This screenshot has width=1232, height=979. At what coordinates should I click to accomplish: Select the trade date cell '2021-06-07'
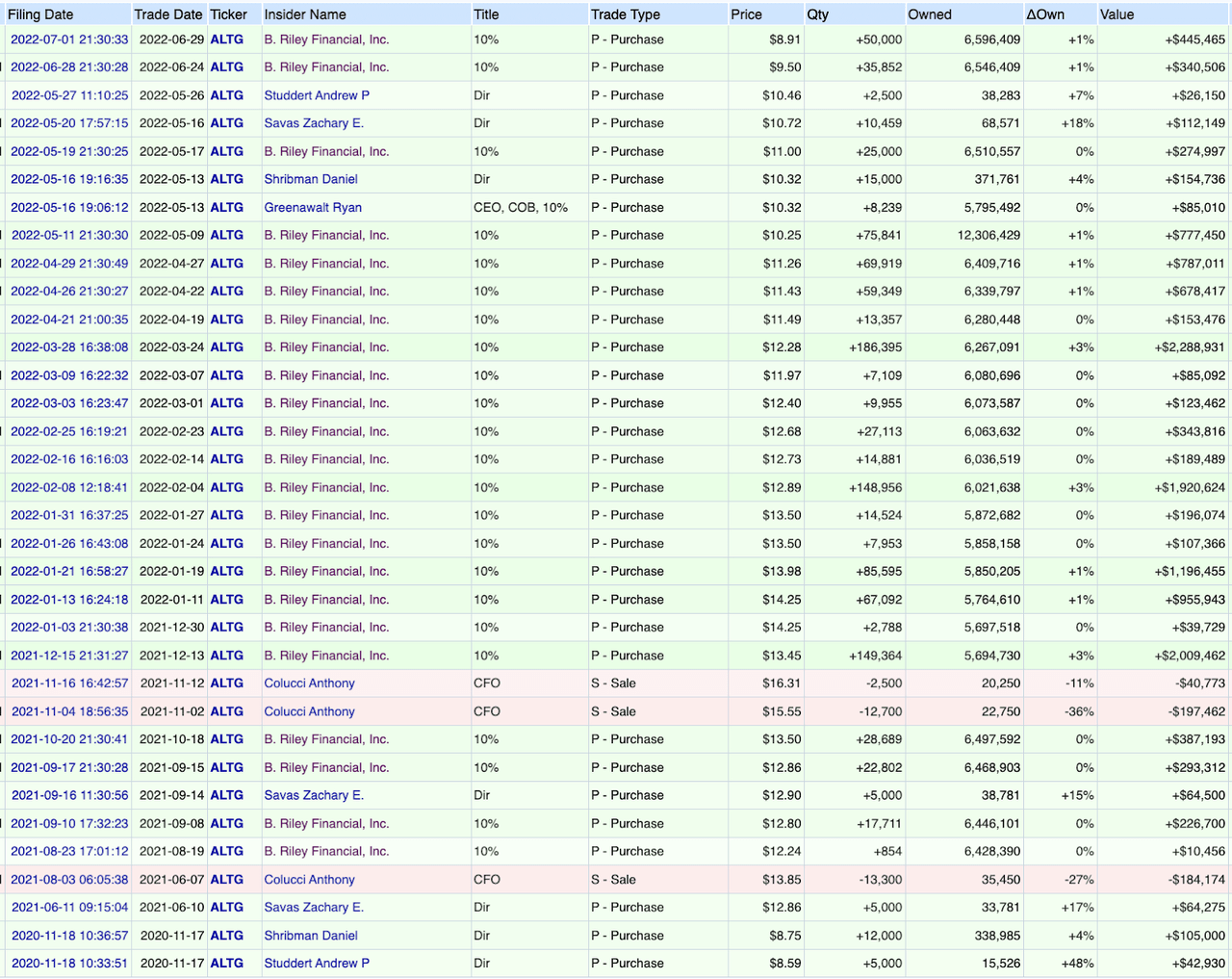point(171,880)
